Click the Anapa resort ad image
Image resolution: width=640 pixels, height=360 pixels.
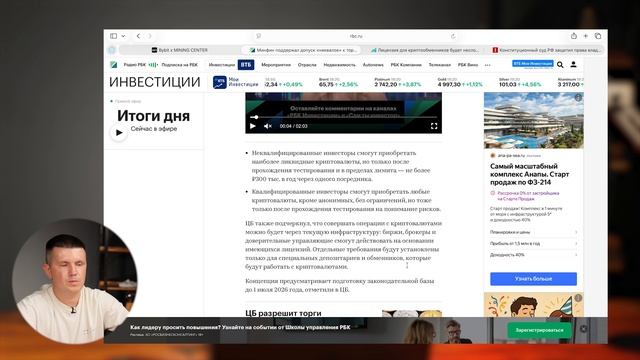[533, 120]
